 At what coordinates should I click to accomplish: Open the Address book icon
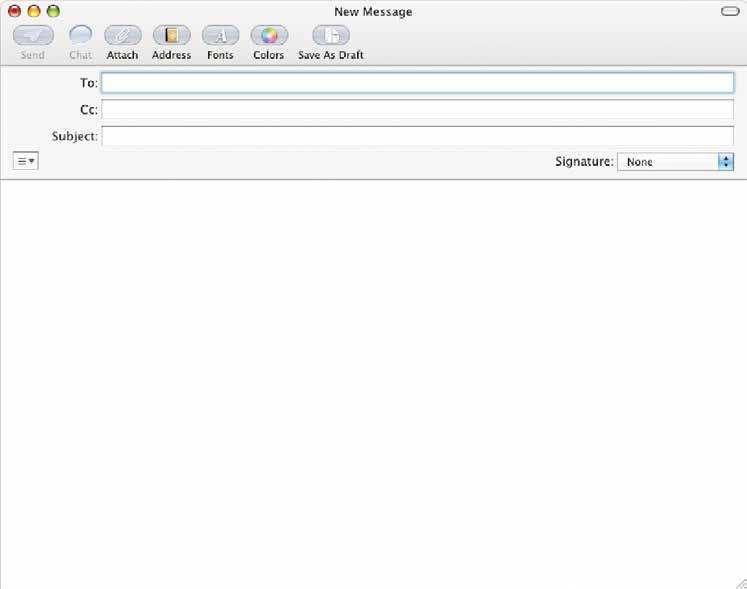click(x=172, y=35)
